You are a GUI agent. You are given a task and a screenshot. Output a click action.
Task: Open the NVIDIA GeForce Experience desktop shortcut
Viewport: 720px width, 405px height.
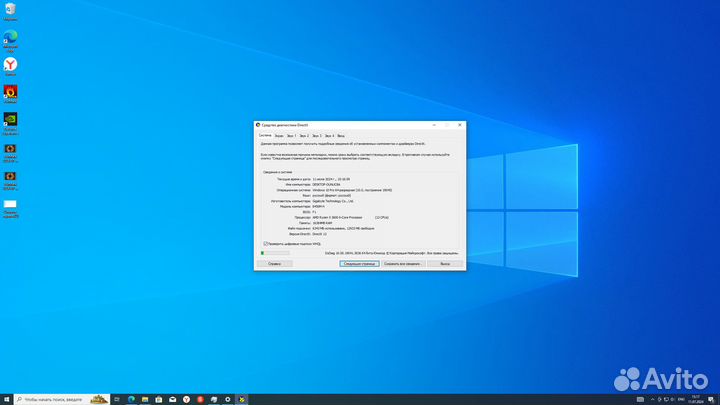click(x=10, y=124)
